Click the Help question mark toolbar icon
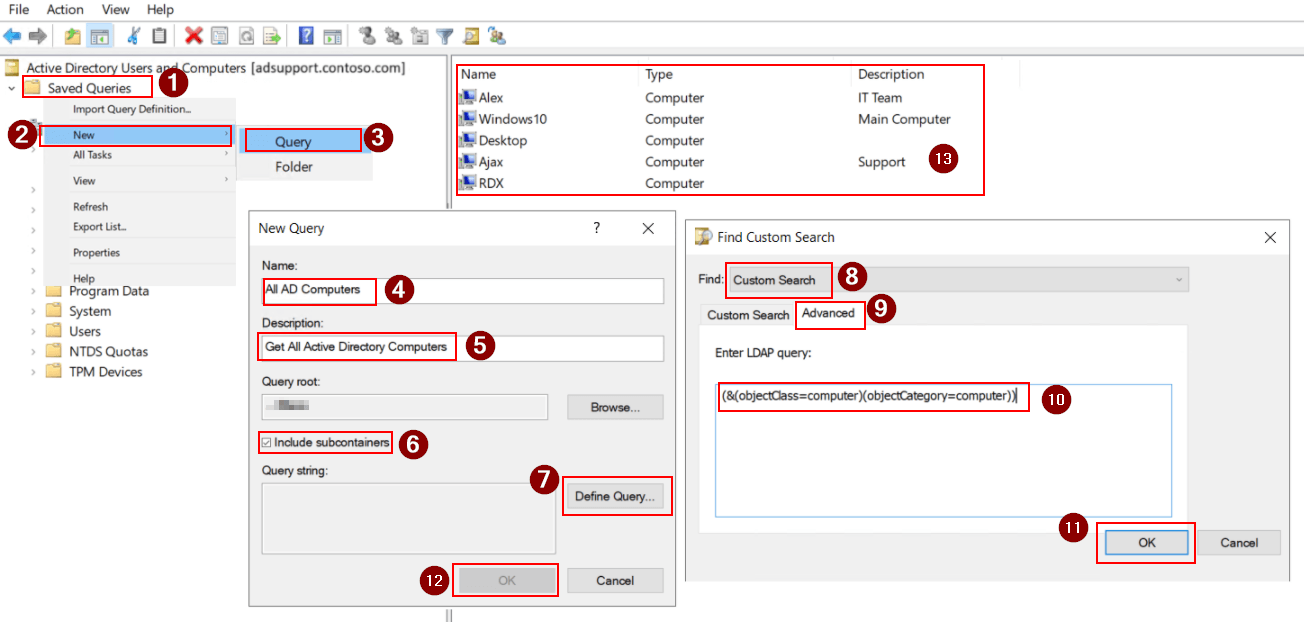Viewport: 1304px width, 622px height. coord(305,36)
